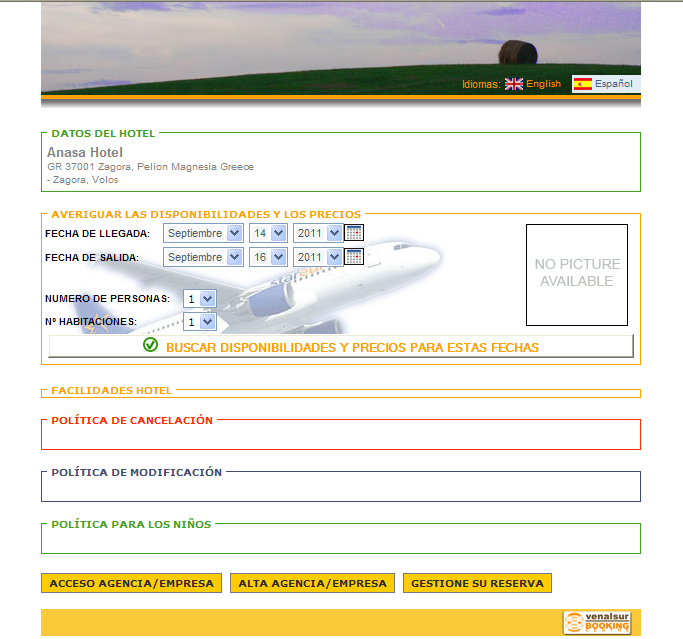The height and width of the screenshot is (639, 683).
Task: Choose number of rooms dropdown
Action: (x=200, y=322)
